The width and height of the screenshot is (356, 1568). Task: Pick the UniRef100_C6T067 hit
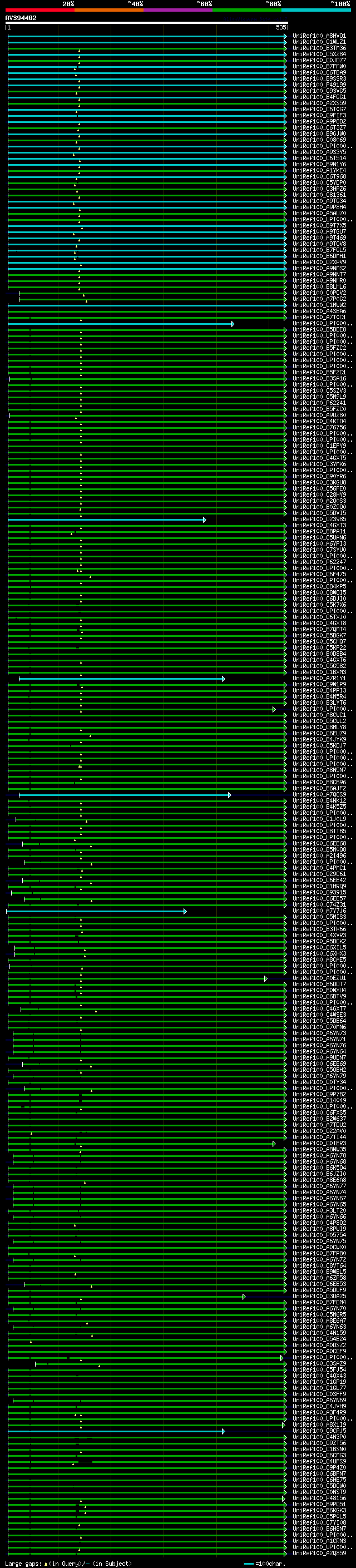click(319, 109)
